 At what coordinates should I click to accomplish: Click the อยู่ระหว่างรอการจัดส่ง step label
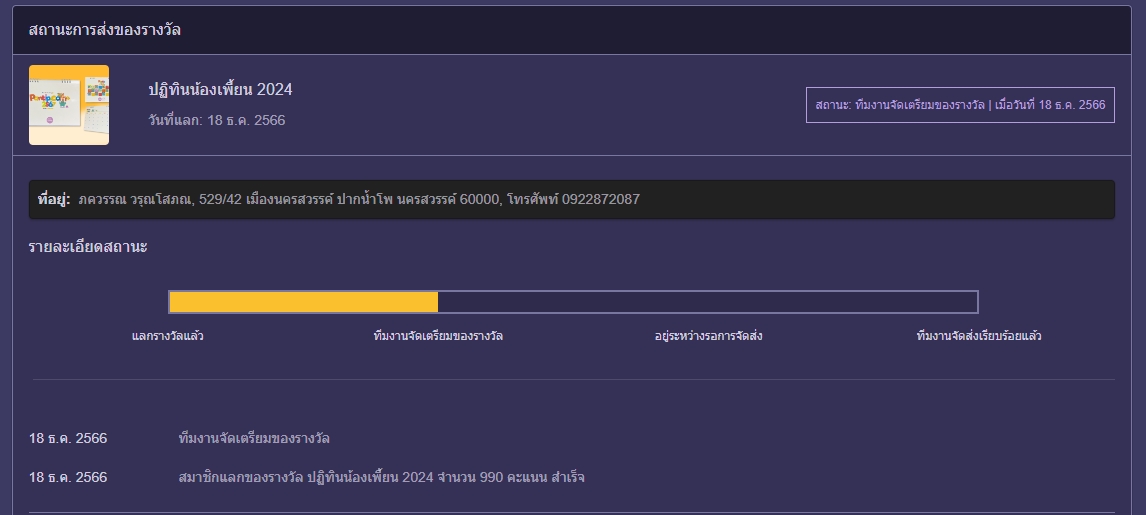pyautogui.click(x=708, y=336)
